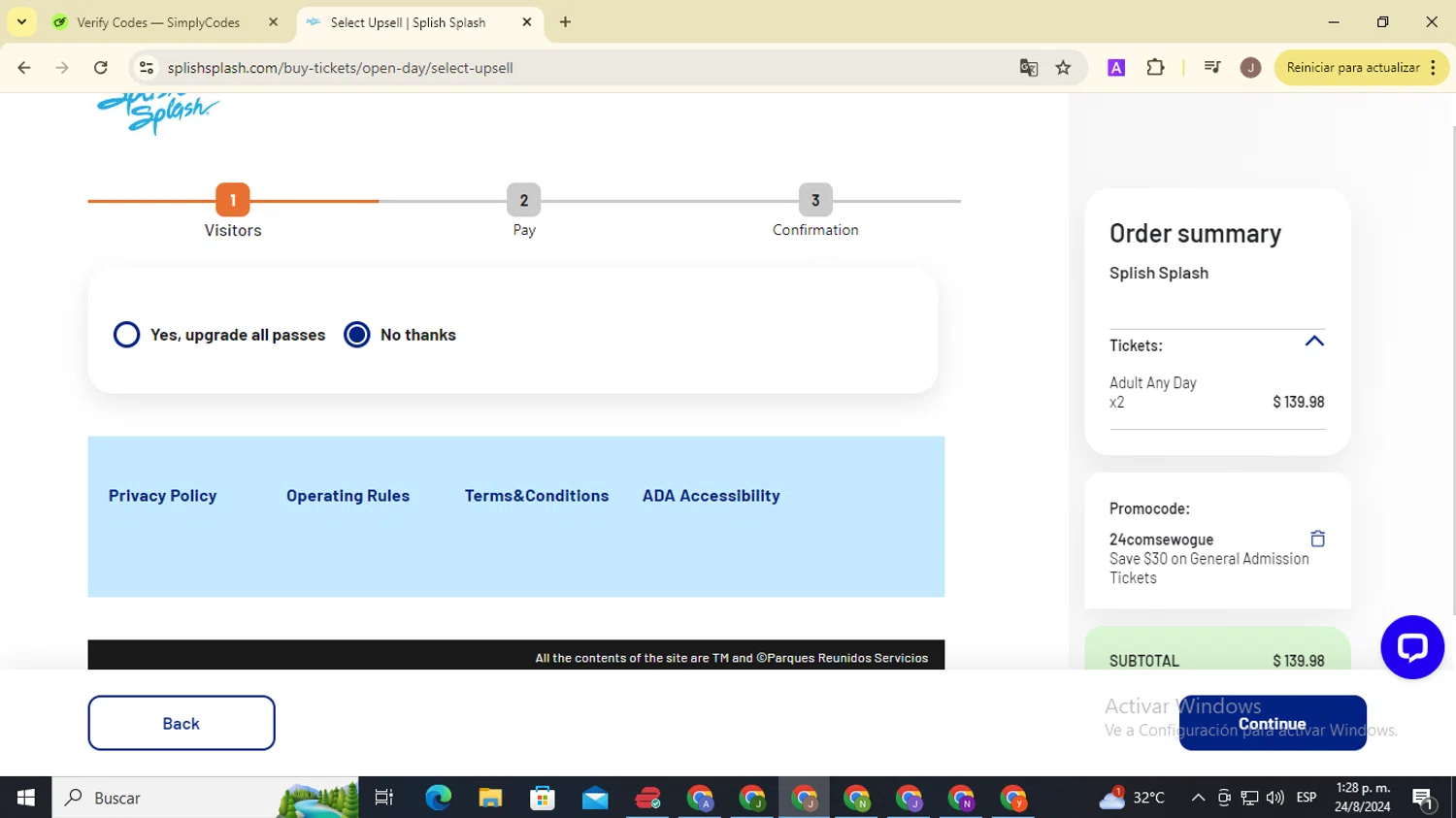Select 'Yes, upgrade all passes' radio option
The image size is (1456, 818).
(x=126, y=335)
